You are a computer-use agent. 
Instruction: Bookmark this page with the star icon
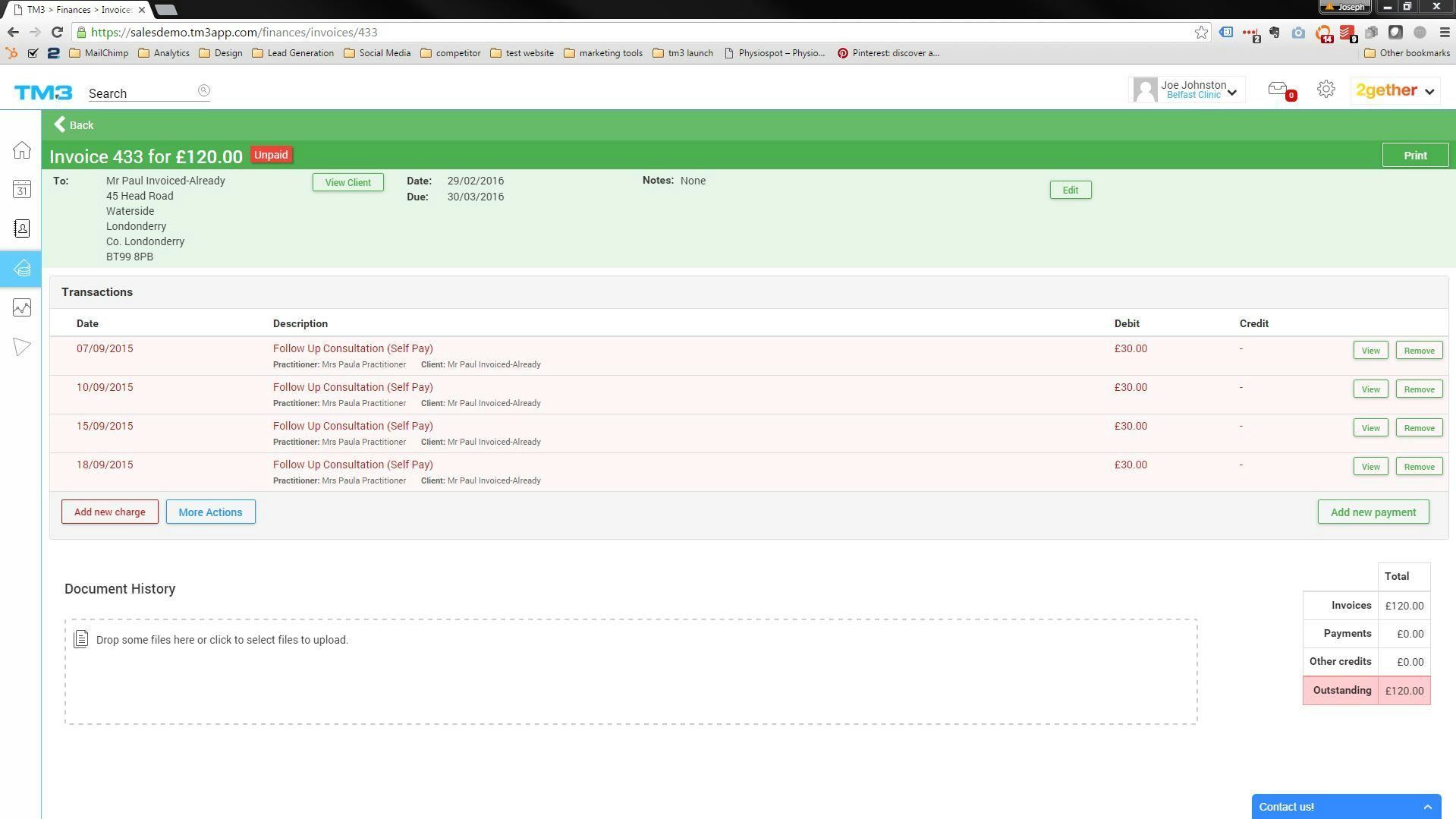tap(1201, 32)
